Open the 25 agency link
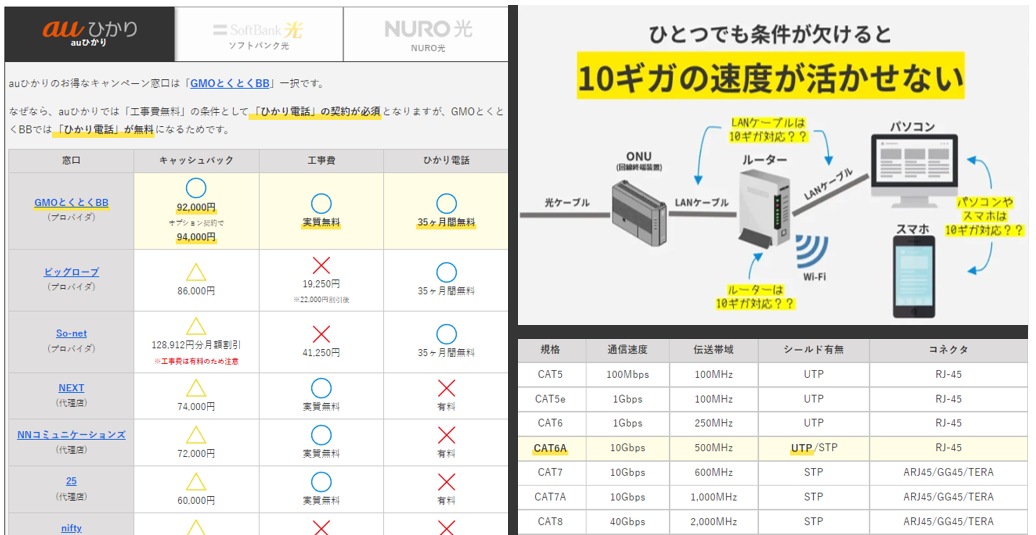This screenshot has width=1036, height=535. (71, 481)
